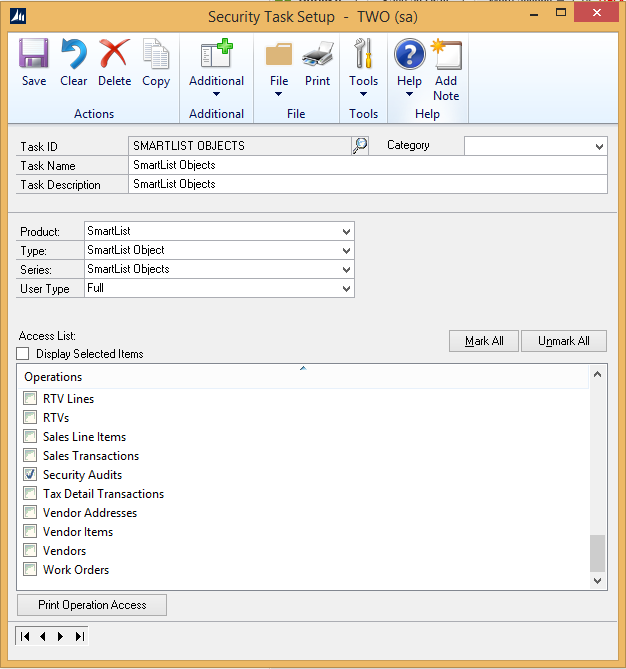Uncheck the Security Audits checkbox

click(30, 474)
